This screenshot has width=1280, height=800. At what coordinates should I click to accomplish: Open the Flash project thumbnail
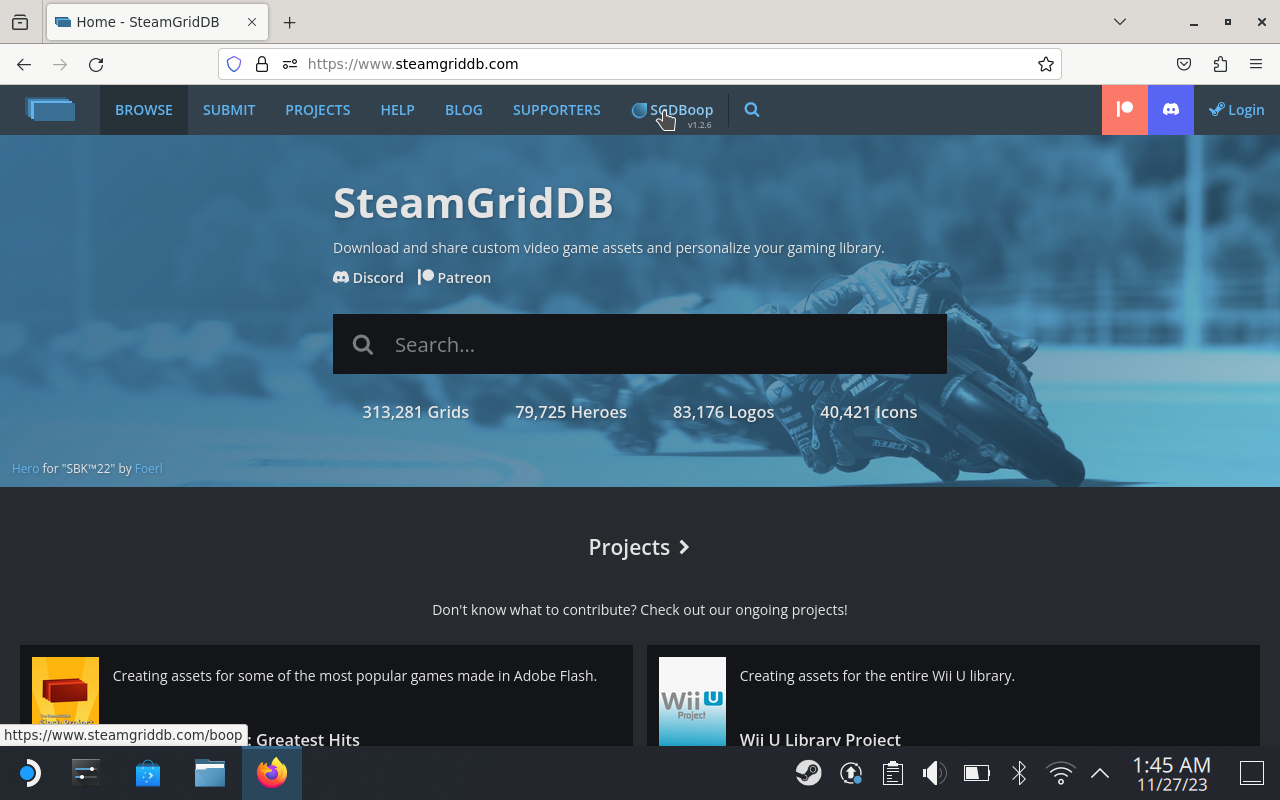[65, 701]
